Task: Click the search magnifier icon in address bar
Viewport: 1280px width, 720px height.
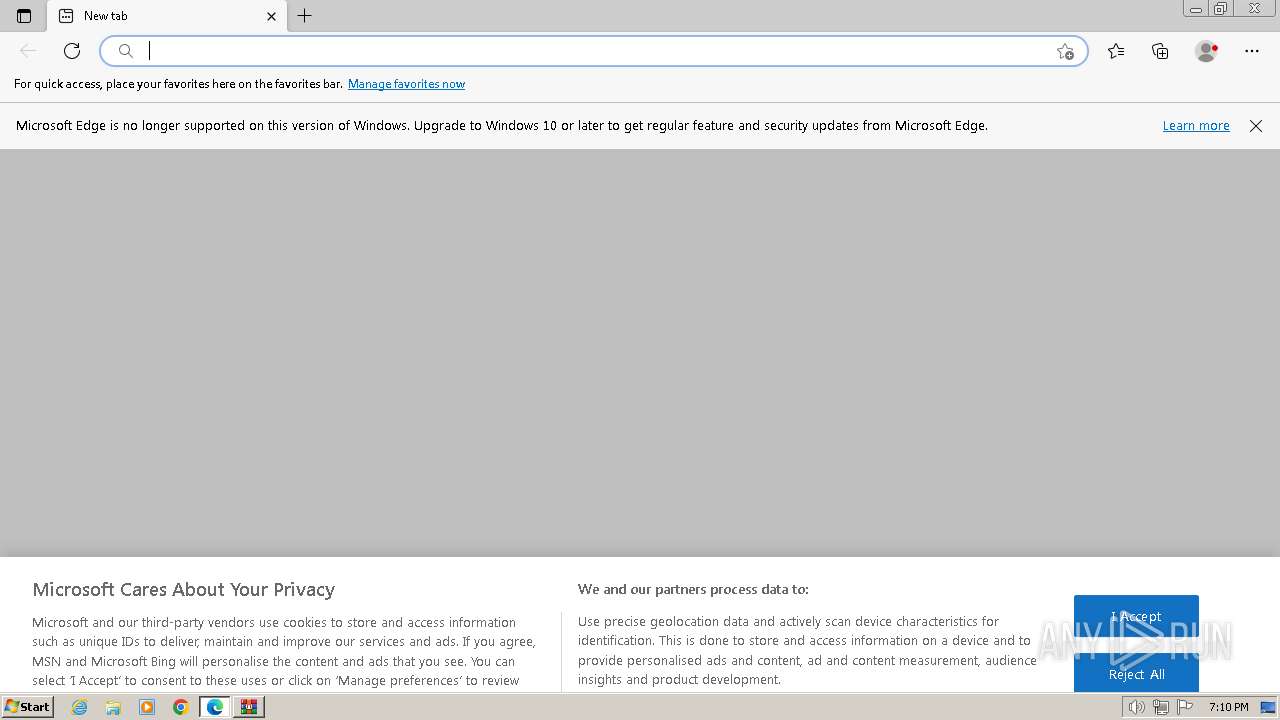Action: tap(126, 51)
